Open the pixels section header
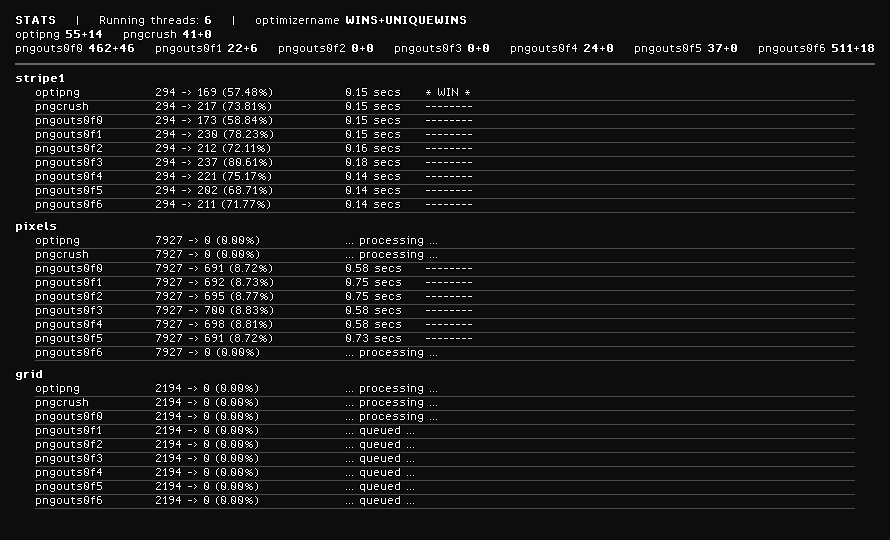890x540 pixels. tap(36, 226)
